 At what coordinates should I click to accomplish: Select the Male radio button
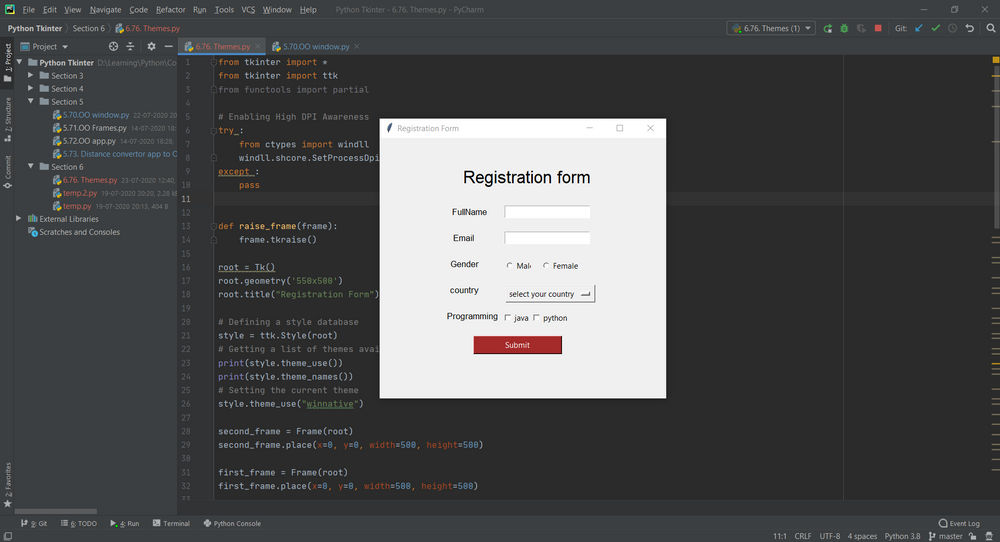[510, 265]
